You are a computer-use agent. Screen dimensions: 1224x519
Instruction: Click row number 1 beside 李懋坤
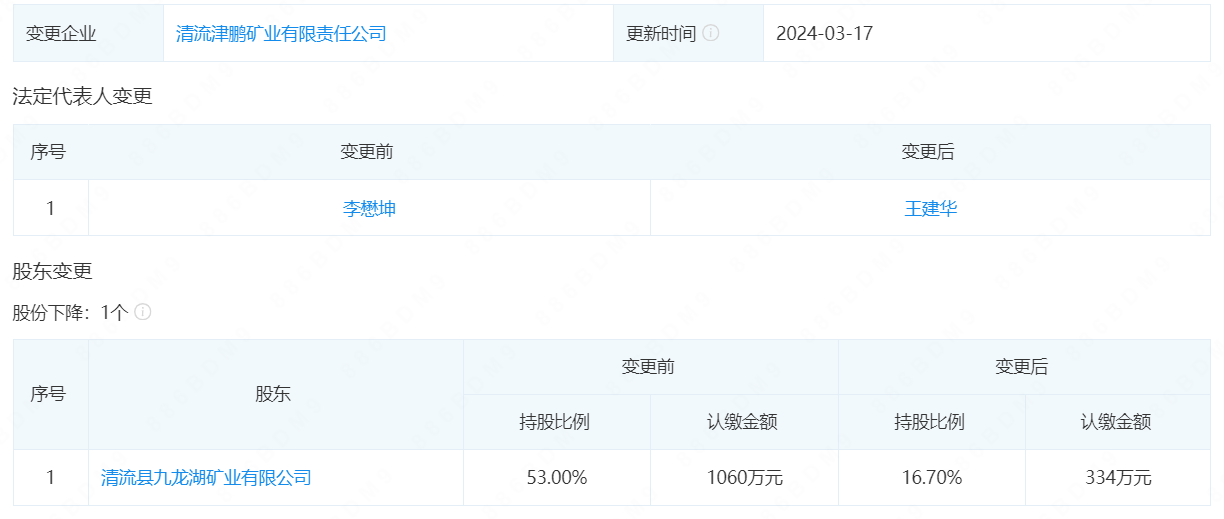50,208
